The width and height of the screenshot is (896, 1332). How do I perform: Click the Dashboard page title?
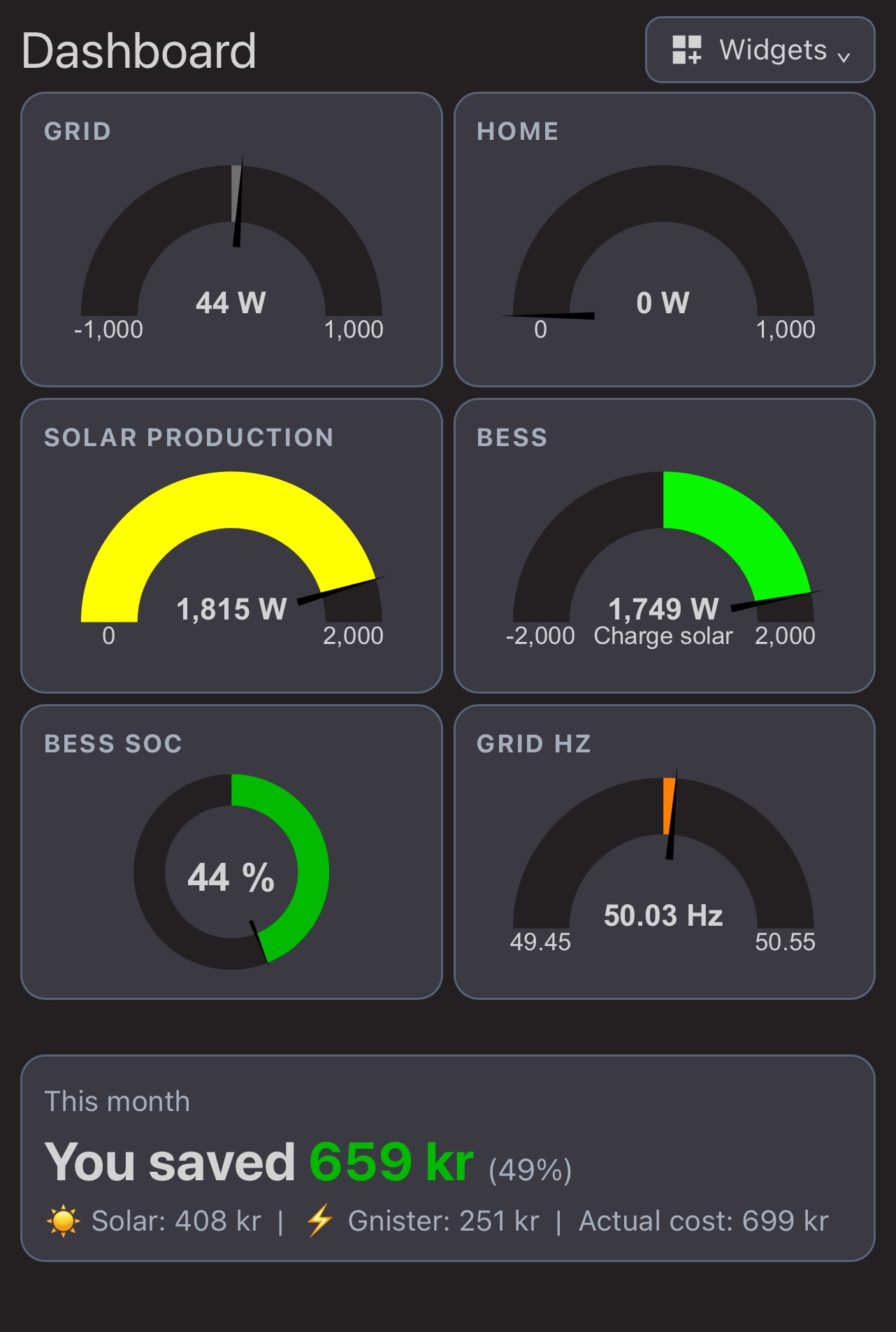pos(139,51)
